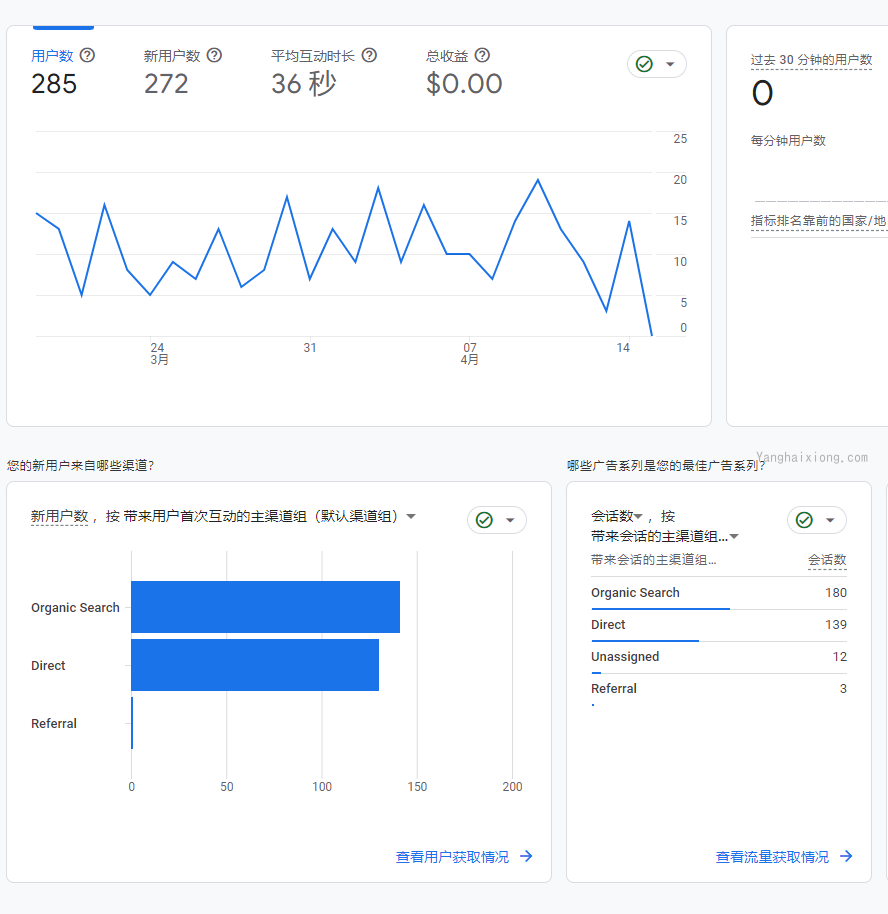Click Referral row in sessions table
Screen dimensions: 888x914
718,690
